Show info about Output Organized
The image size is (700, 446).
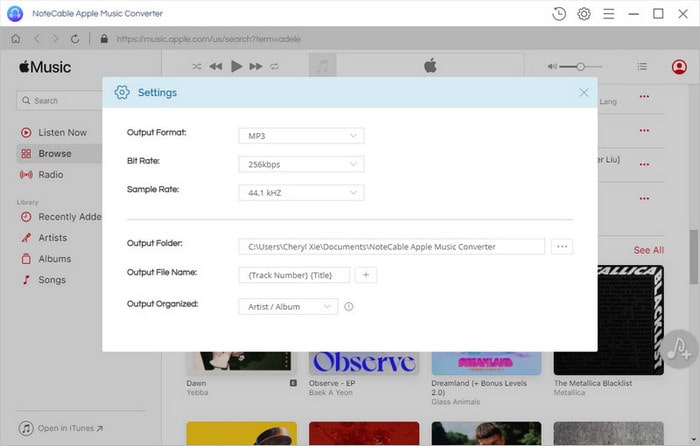[349, 307]
